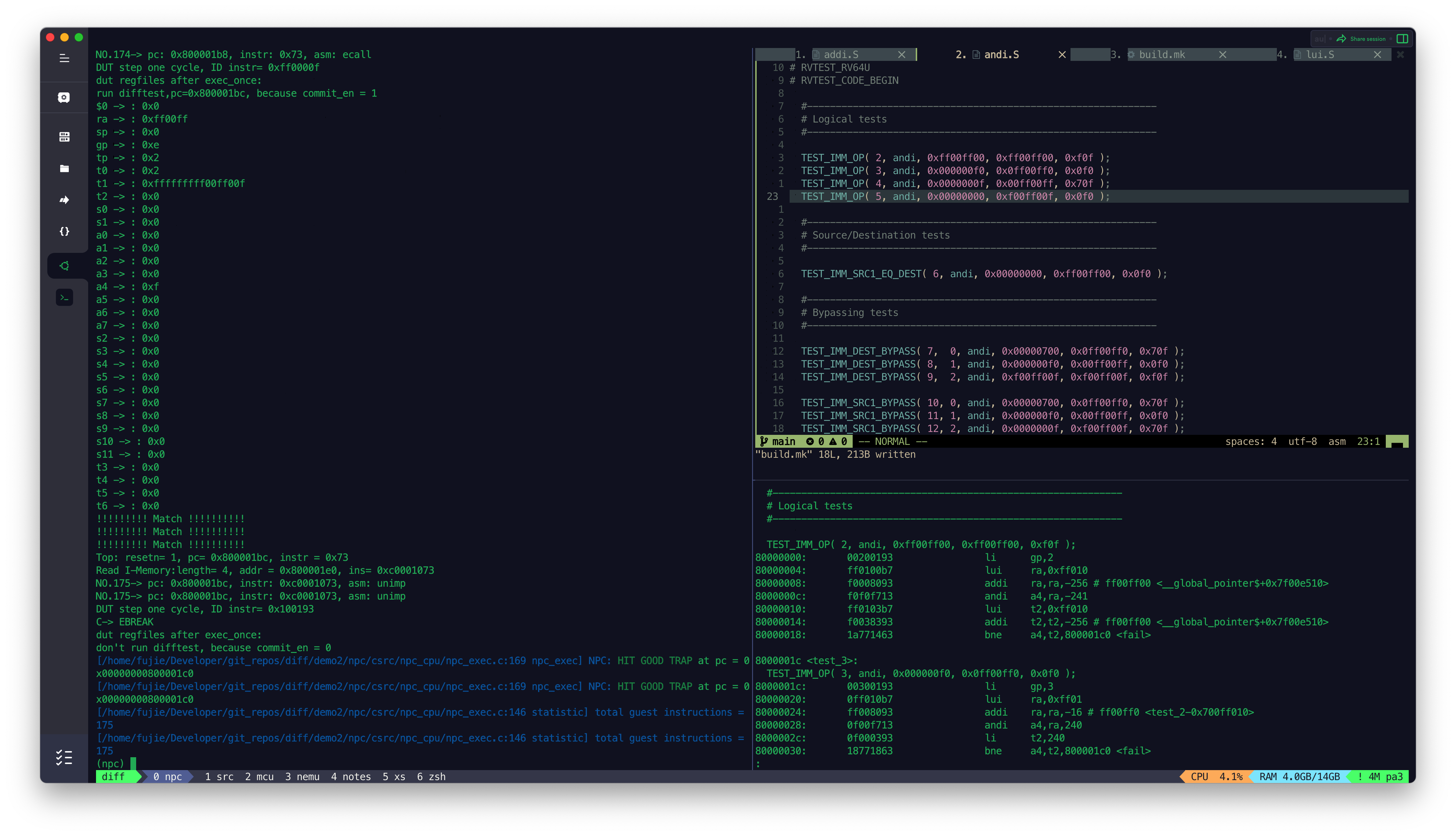
Task: Click the pager ':' prompt in lower-right pane
Action: [x=758, y=764]
